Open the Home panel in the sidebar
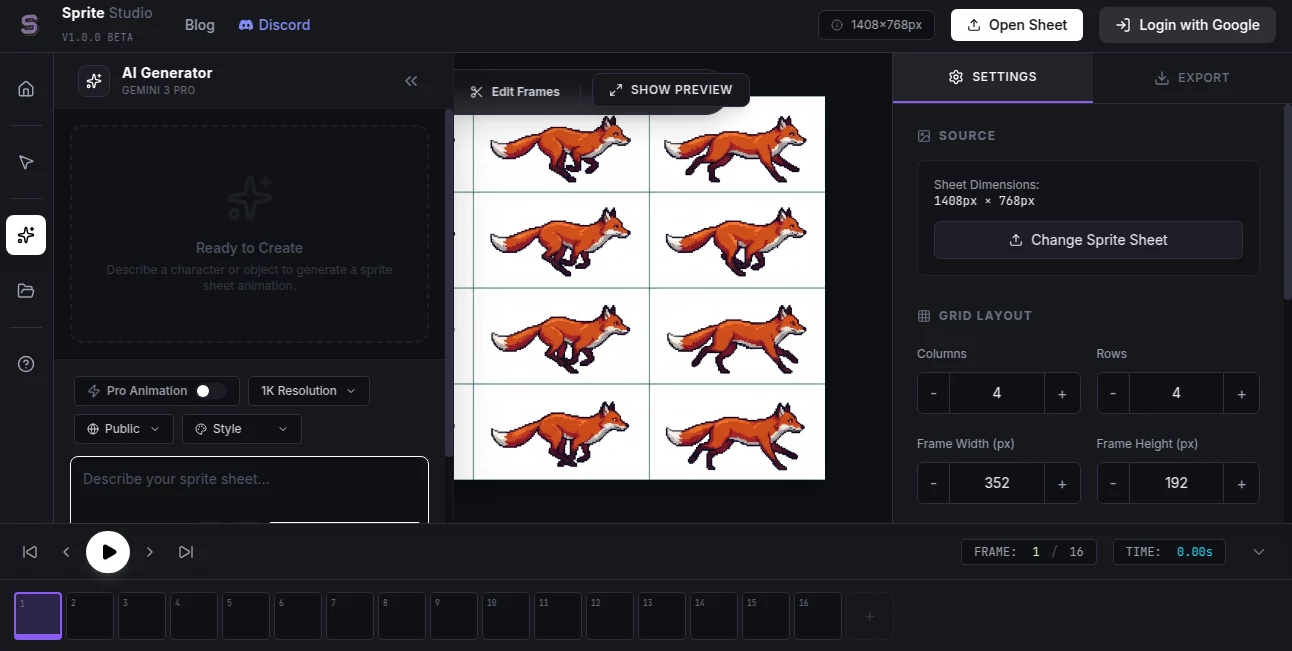Screen dimensions: 1292x651 pyautogui.click(x=26, y=87)
